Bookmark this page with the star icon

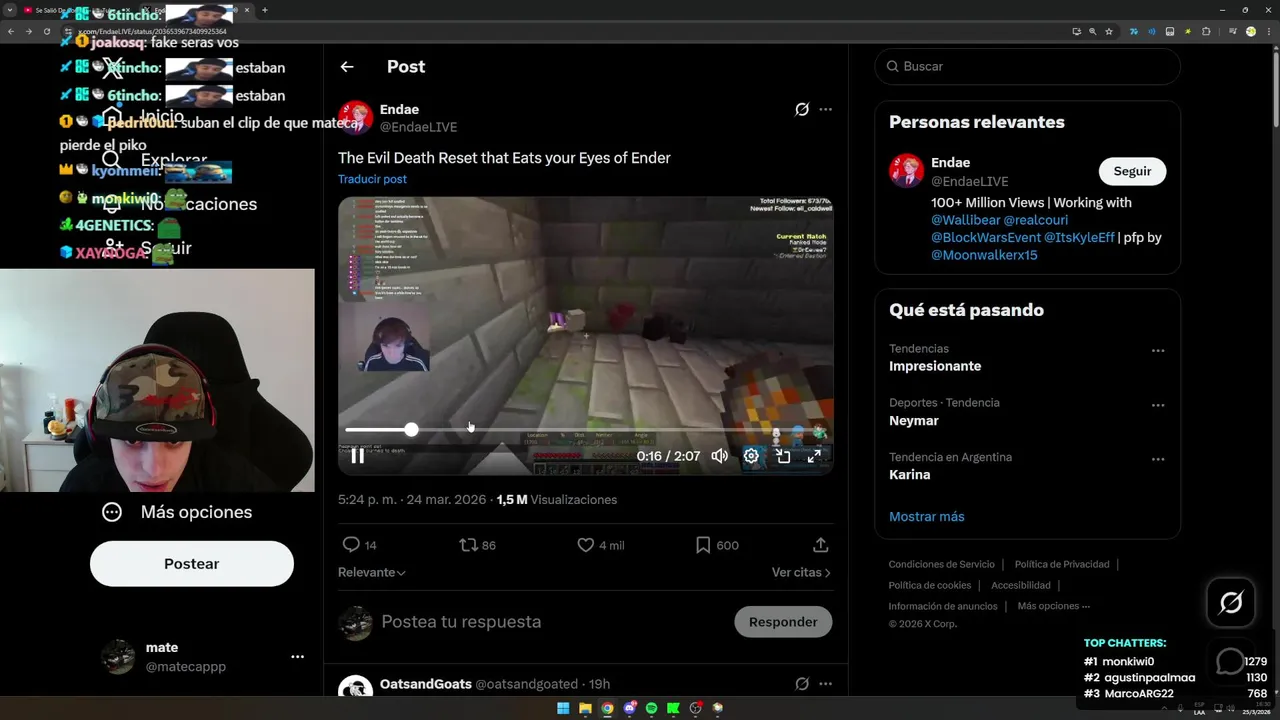point(1109,31)
